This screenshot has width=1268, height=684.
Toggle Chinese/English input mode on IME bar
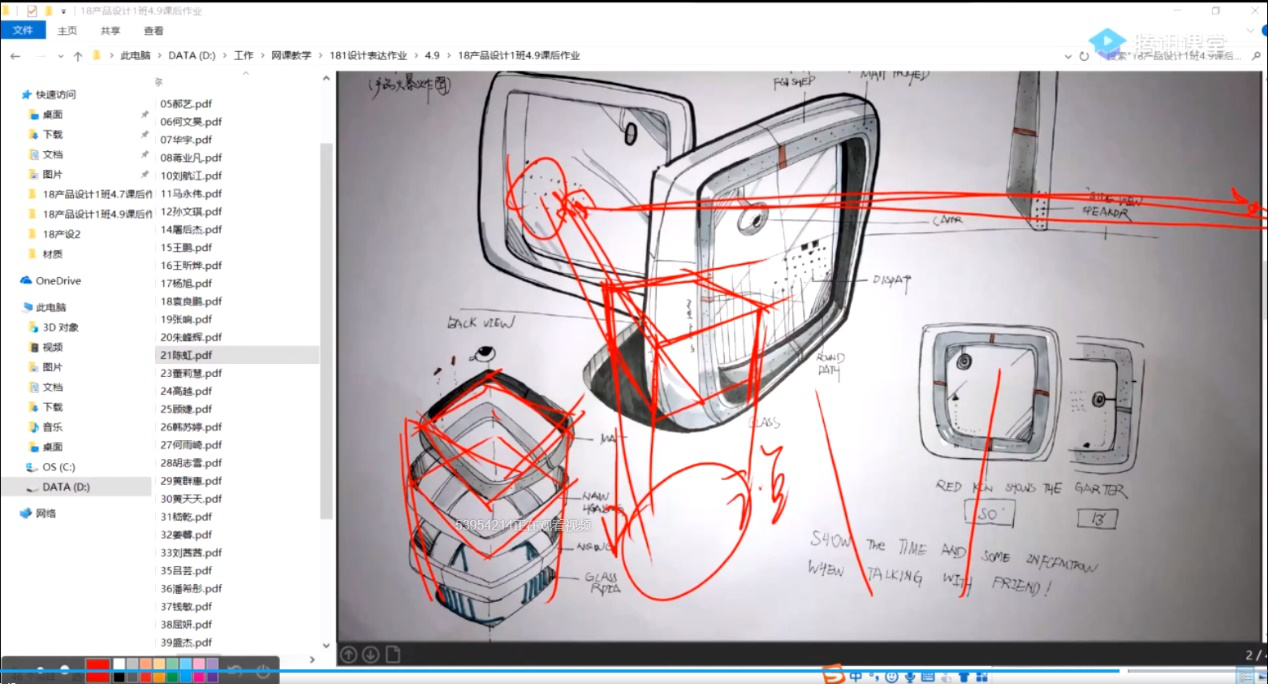pyautogui.click(x=856, y=676)
